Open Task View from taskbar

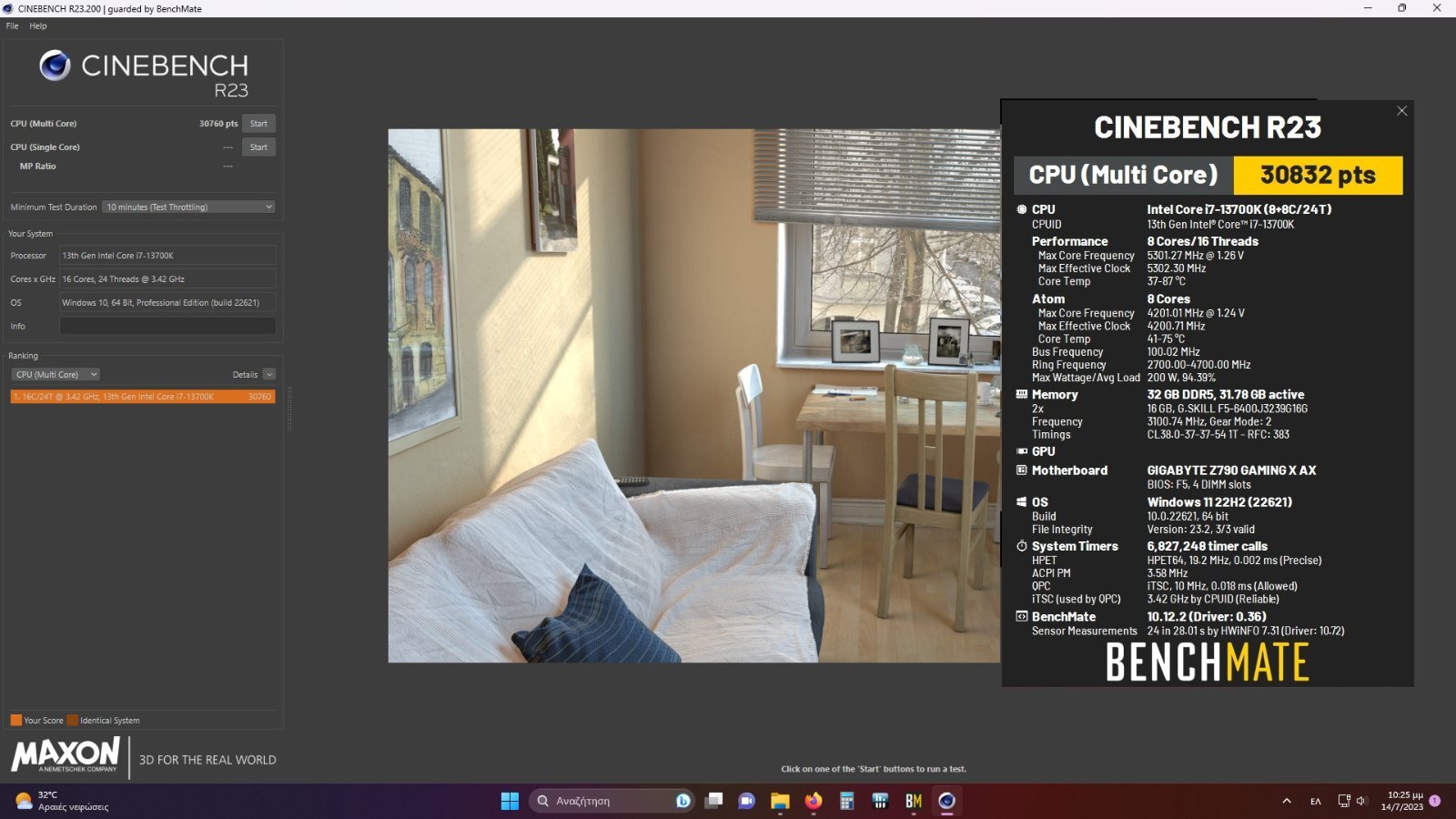(x=714, y=801)
